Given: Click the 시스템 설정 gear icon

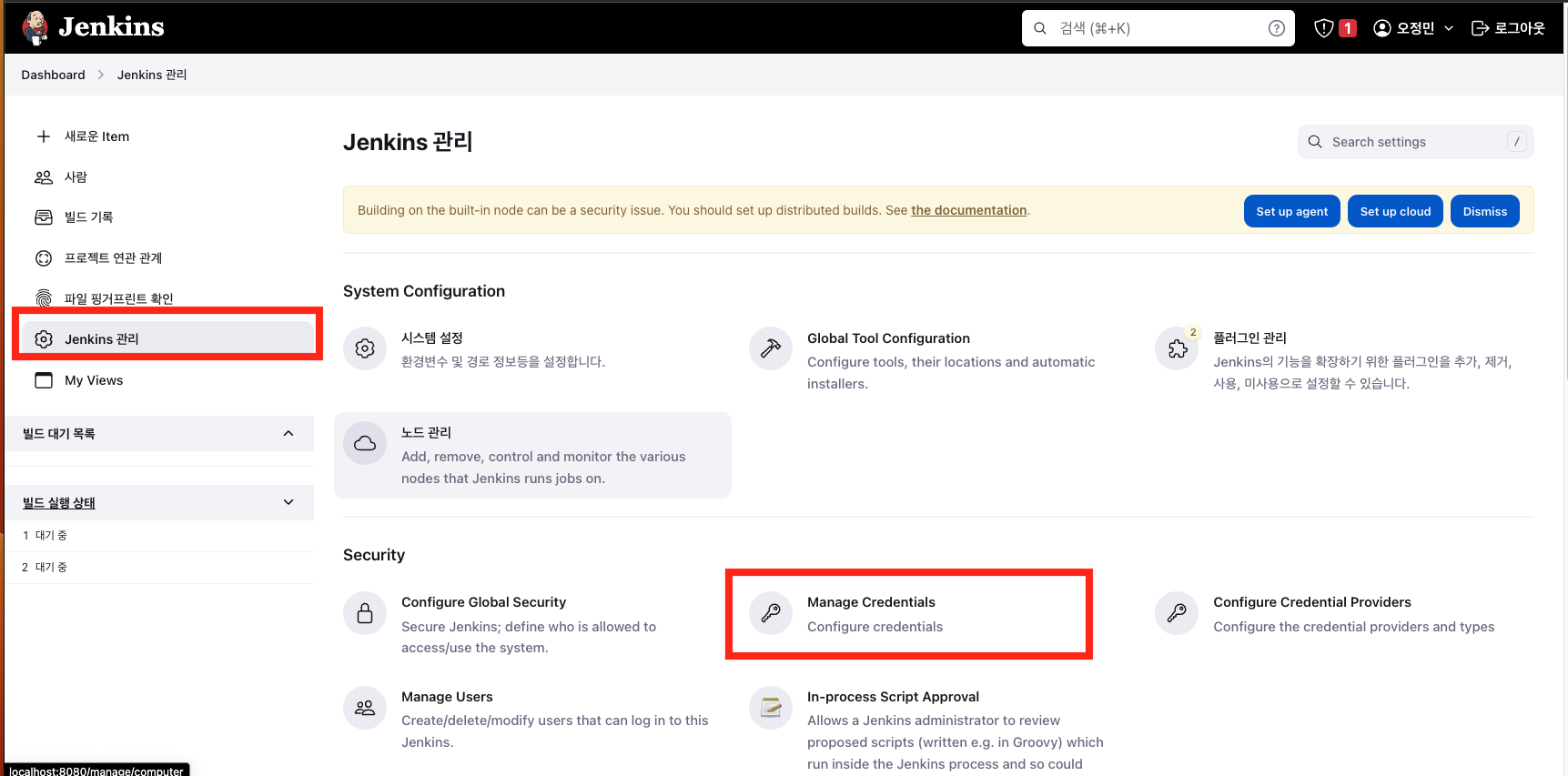Looking at the screenshot, I should [365, 348].
